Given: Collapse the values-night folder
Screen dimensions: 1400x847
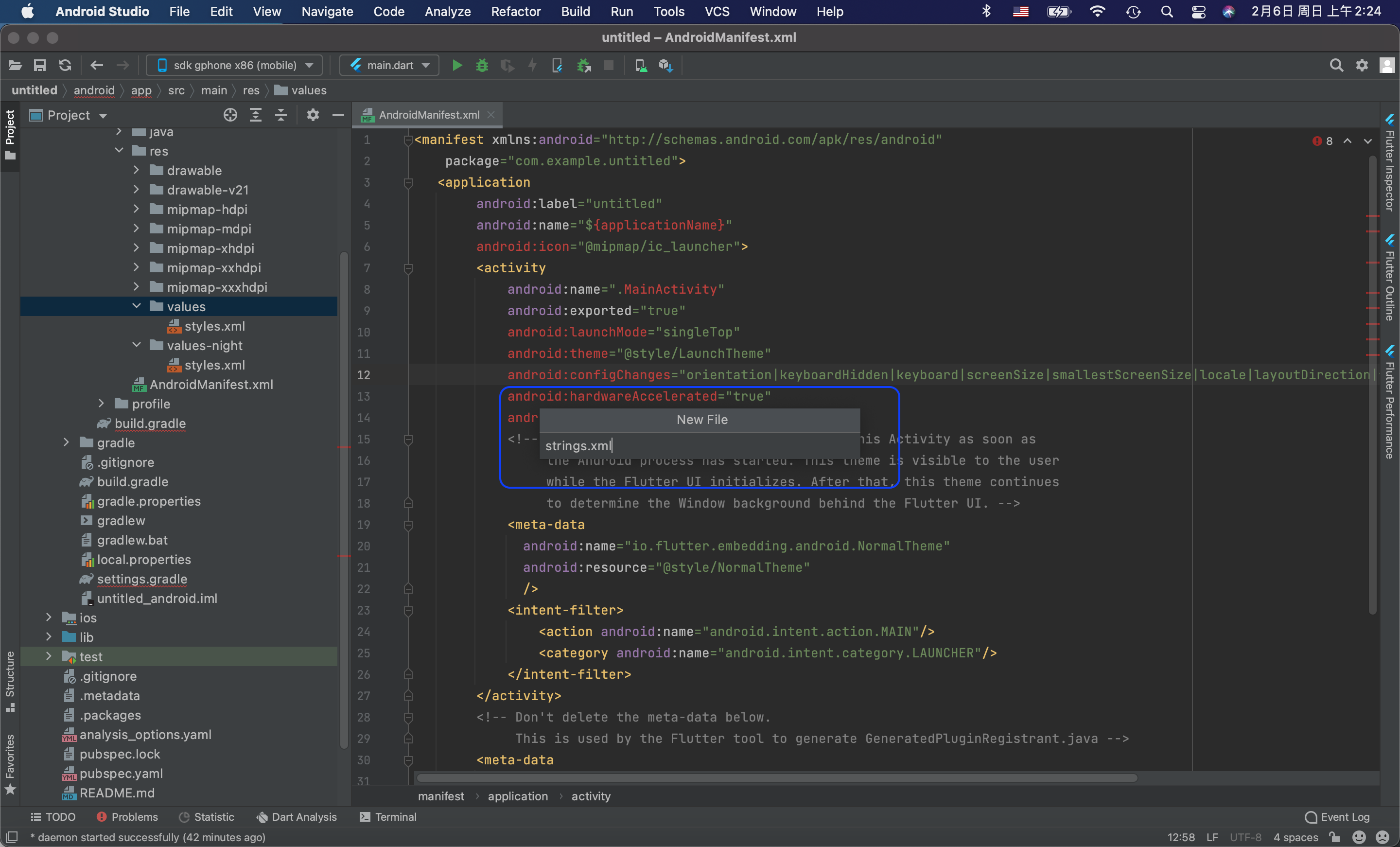Looking at the screenshot, I should click(x=137, y=345).
